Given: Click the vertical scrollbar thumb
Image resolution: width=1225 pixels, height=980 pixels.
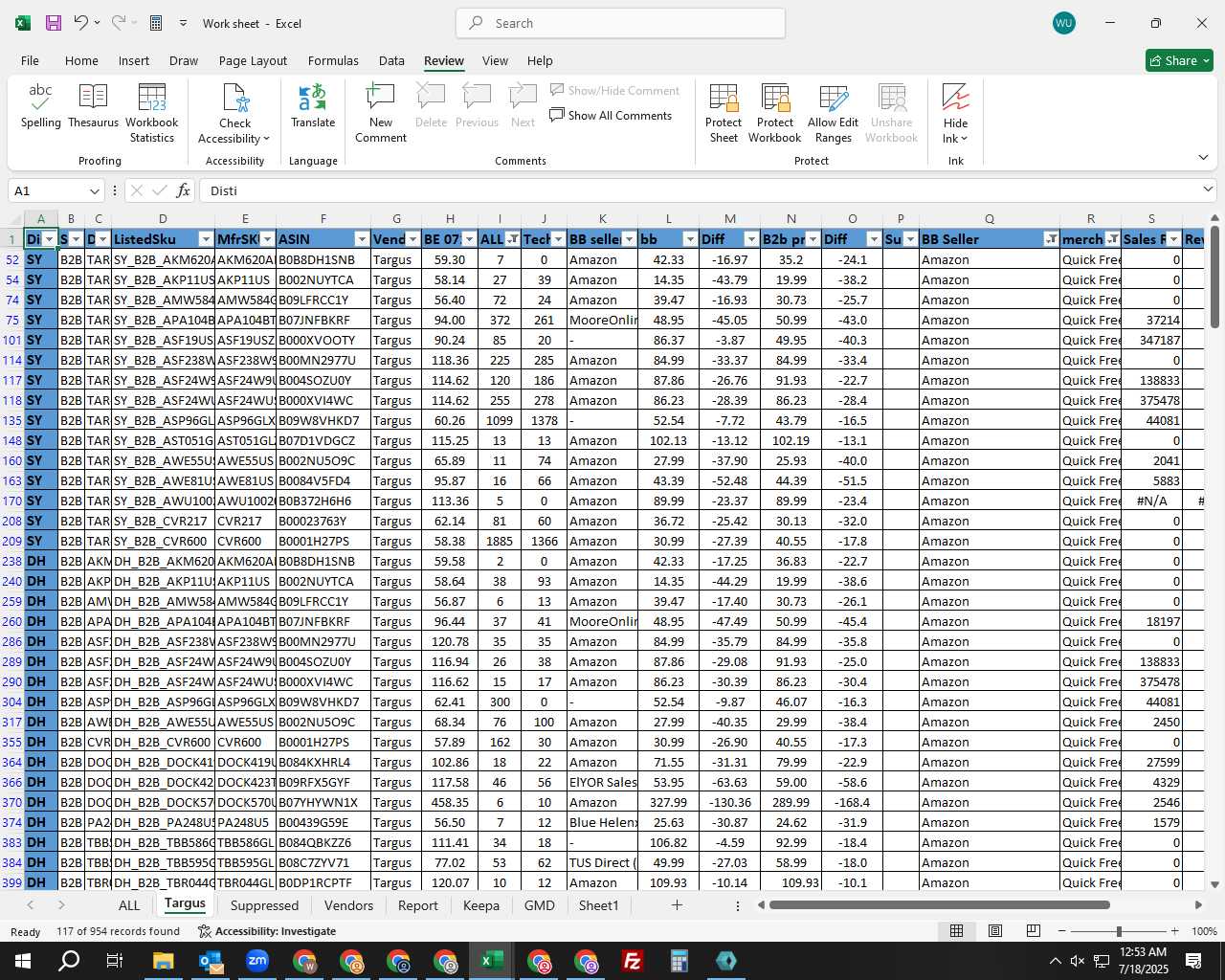Looking at the screenshot, I should (x=1214, y=278).
